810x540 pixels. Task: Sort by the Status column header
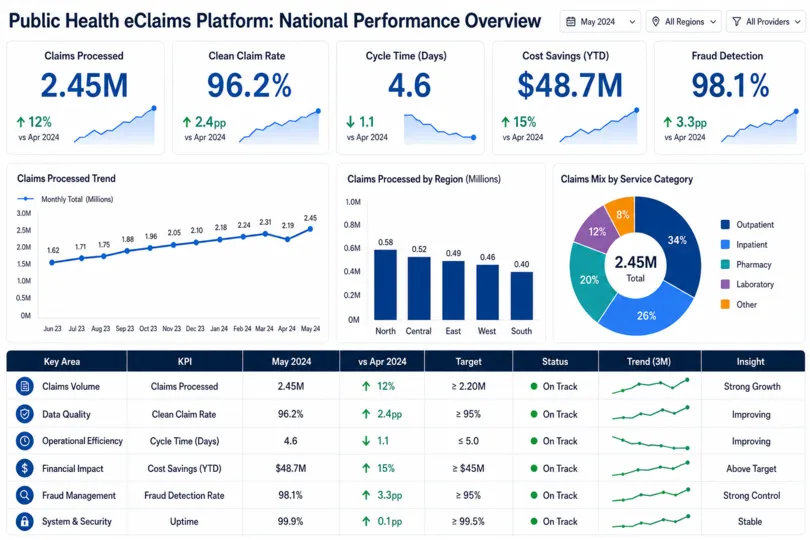coord(555,361)
